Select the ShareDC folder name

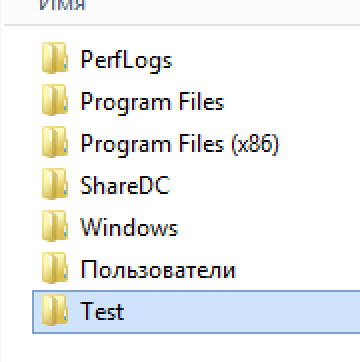[x=125, y=185]
